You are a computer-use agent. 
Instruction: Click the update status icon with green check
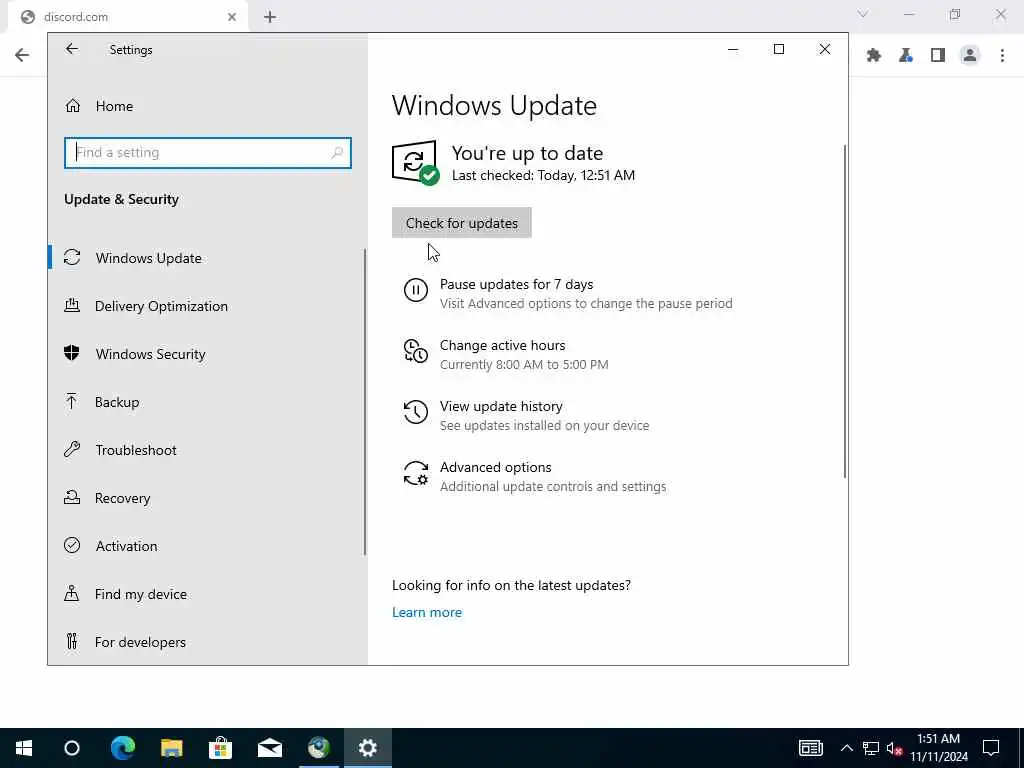(x=415, y=163)
